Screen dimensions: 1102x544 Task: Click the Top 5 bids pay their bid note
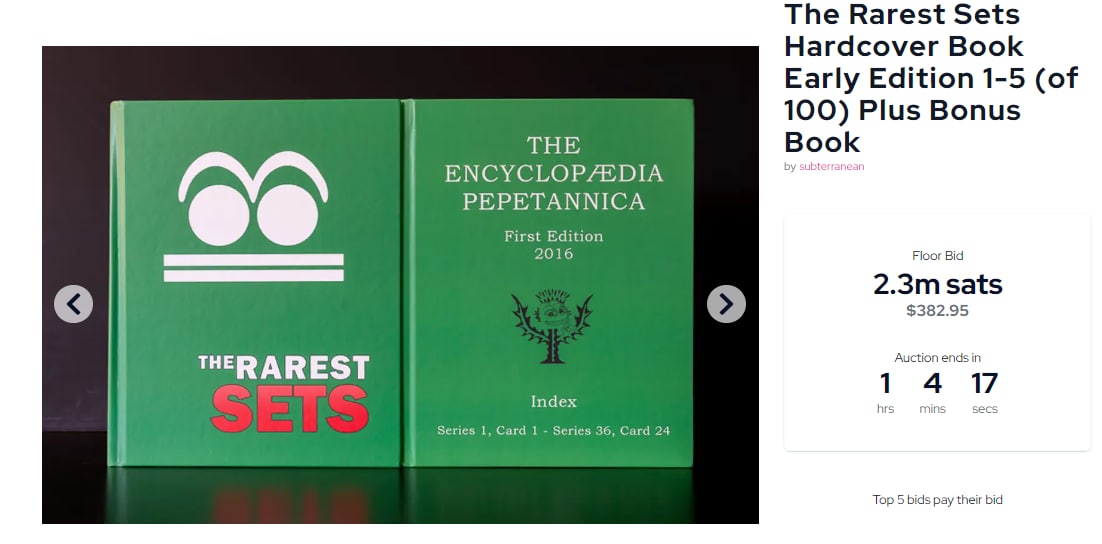pos(938,500)
